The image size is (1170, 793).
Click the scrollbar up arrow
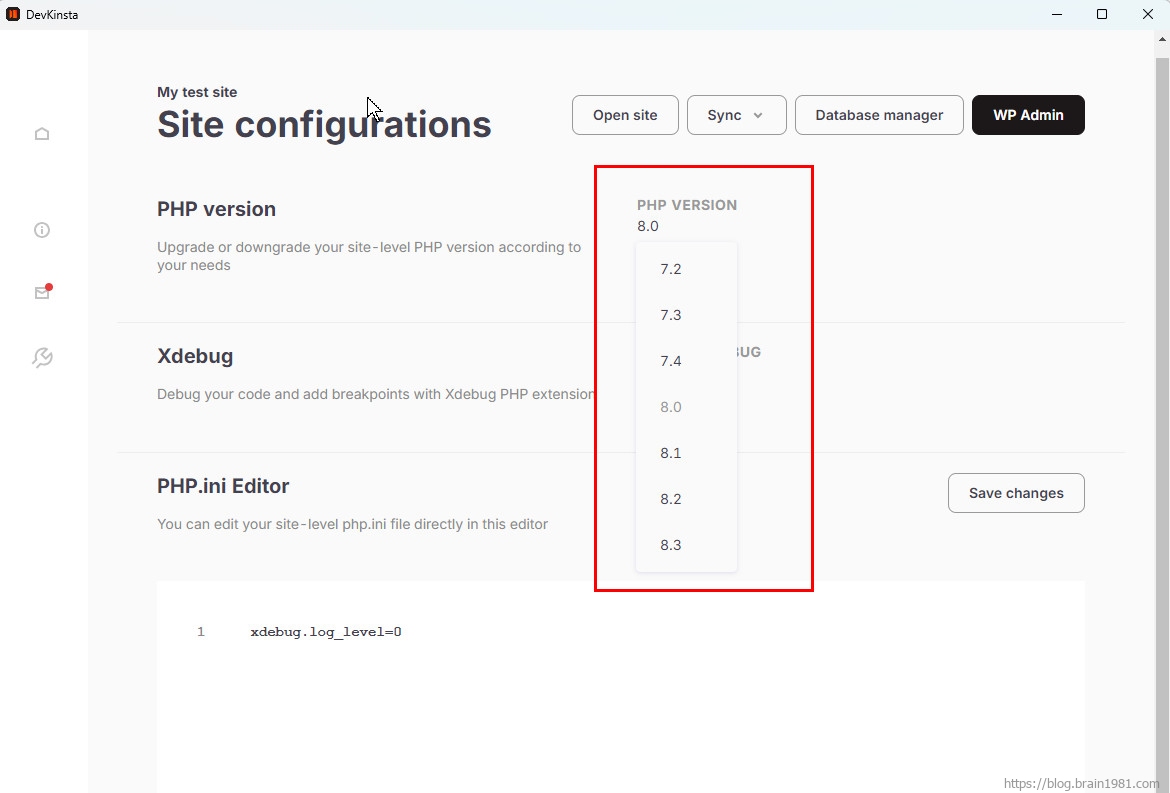click(1163, 40)
